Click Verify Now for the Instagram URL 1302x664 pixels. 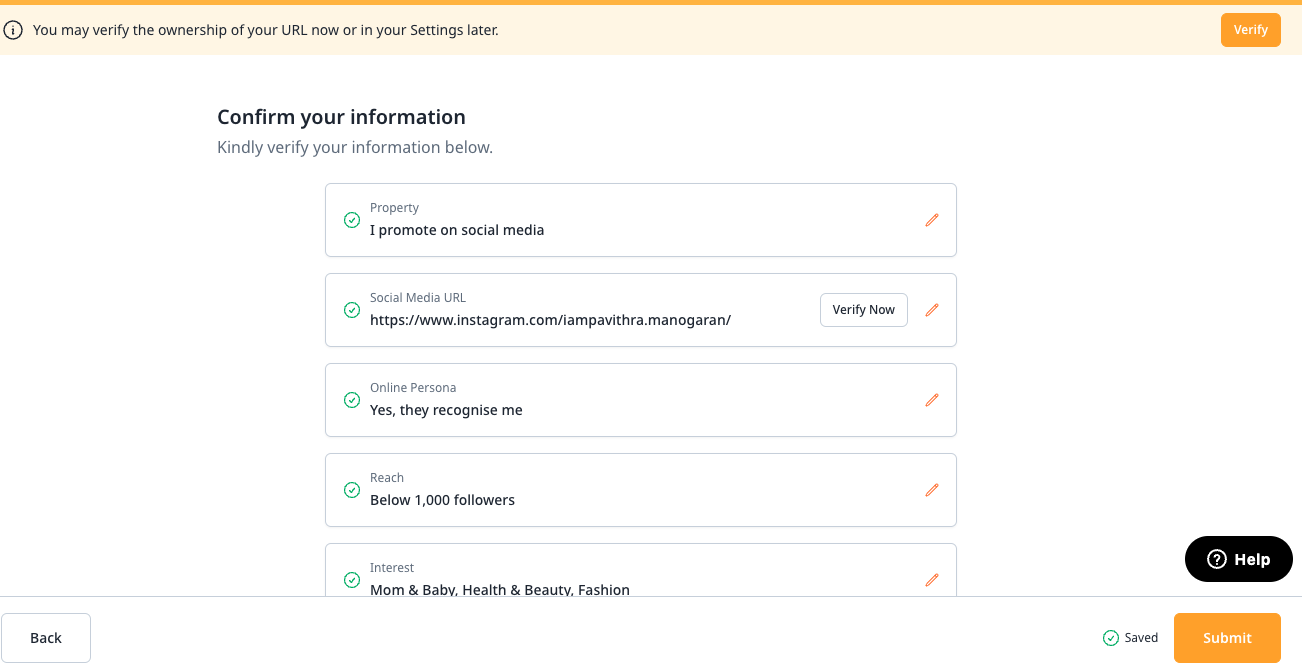click(x=864, y=310)
